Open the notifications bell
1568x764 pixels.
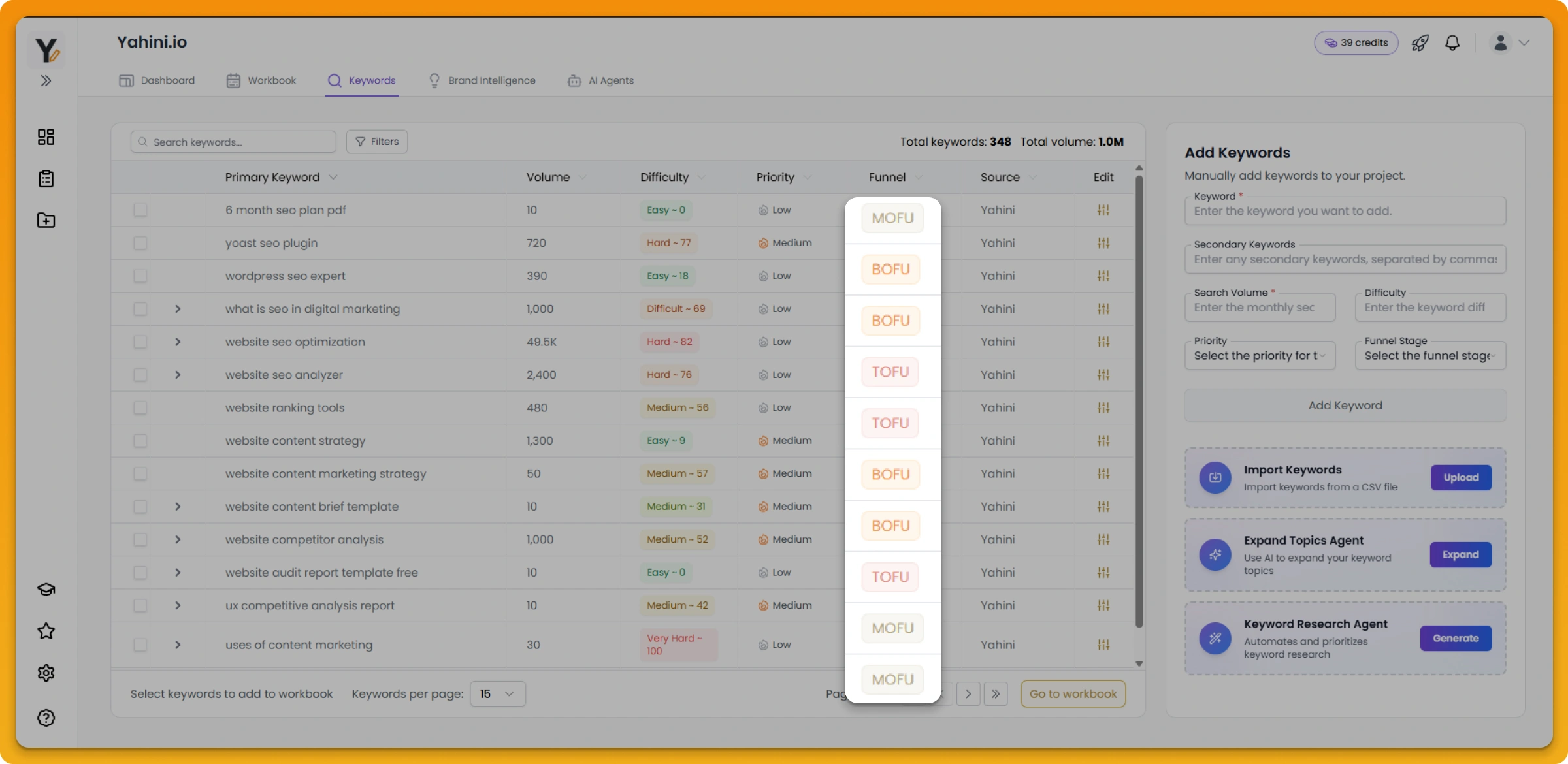[1452, 43]
